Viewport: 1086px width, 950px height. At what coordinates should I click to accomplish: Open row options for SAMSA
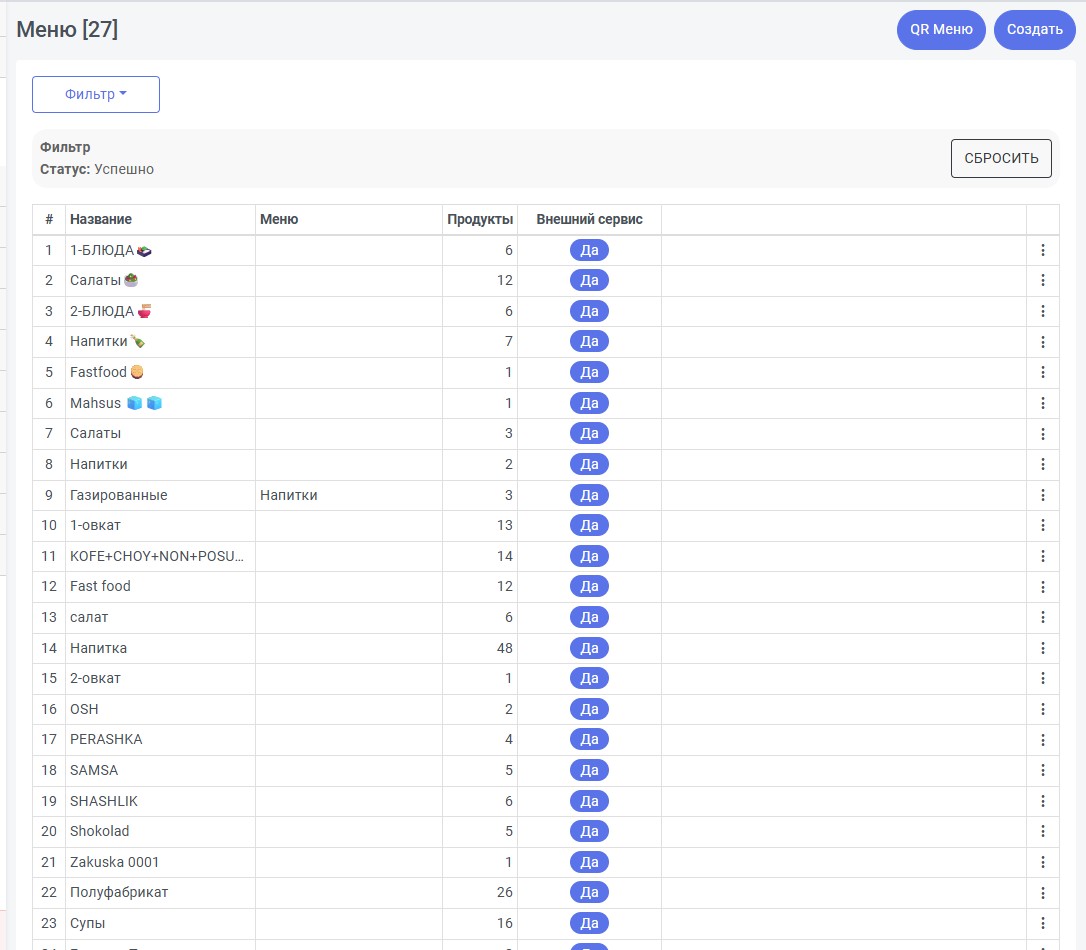(x=1042, y=770)
